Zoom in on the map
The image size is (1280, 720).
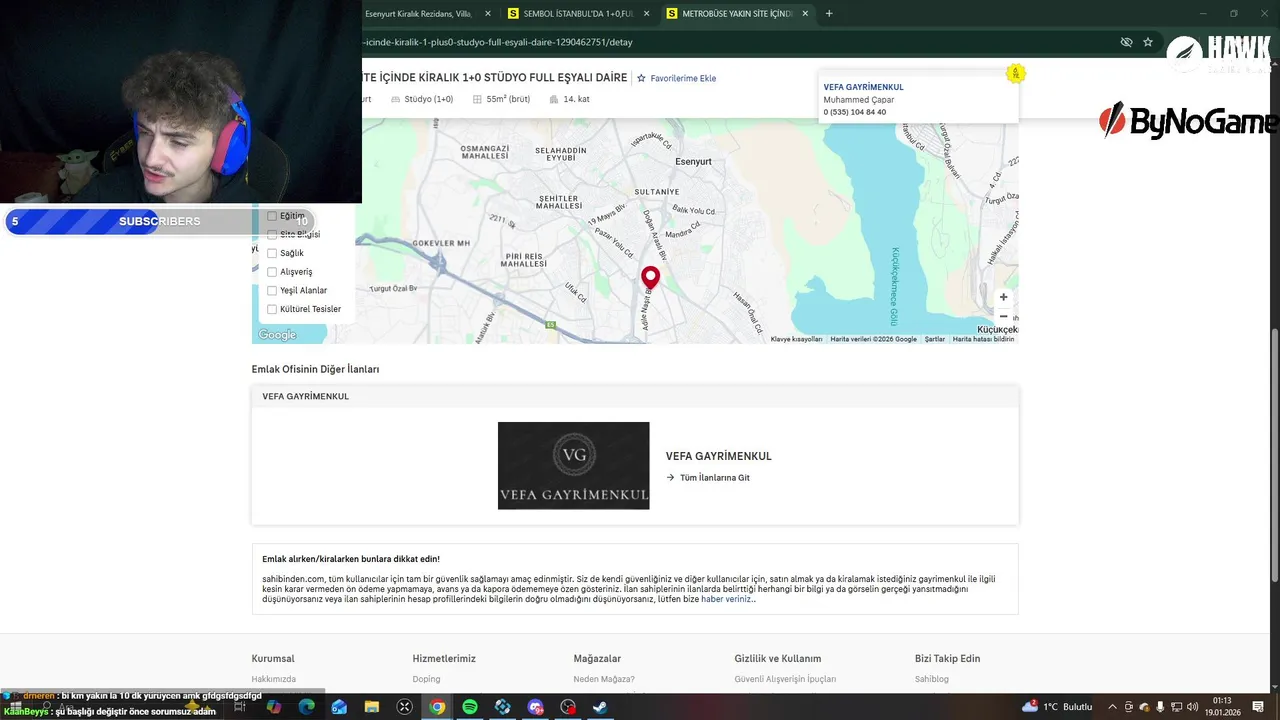[1003, 297]
